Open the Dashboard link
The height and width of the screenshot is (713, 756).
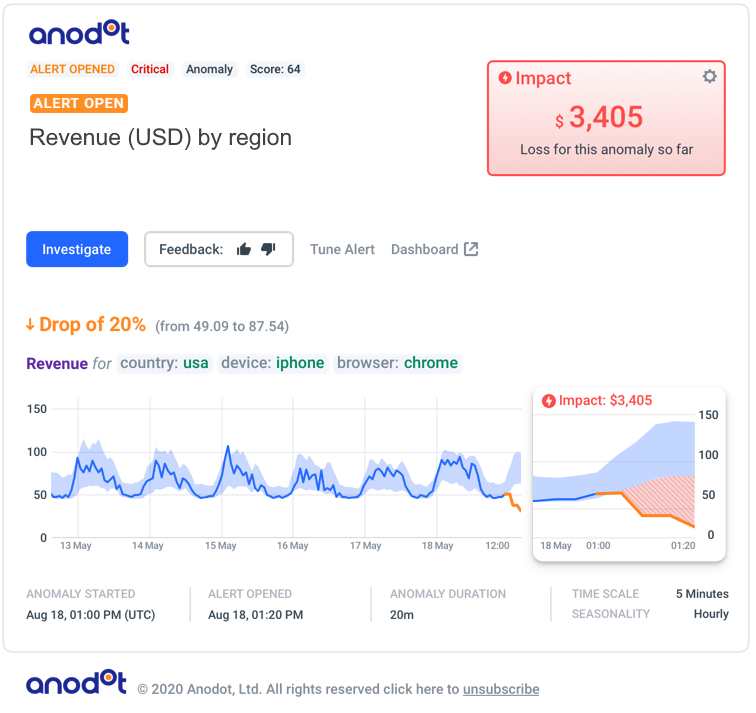click(x=424, y=249)
